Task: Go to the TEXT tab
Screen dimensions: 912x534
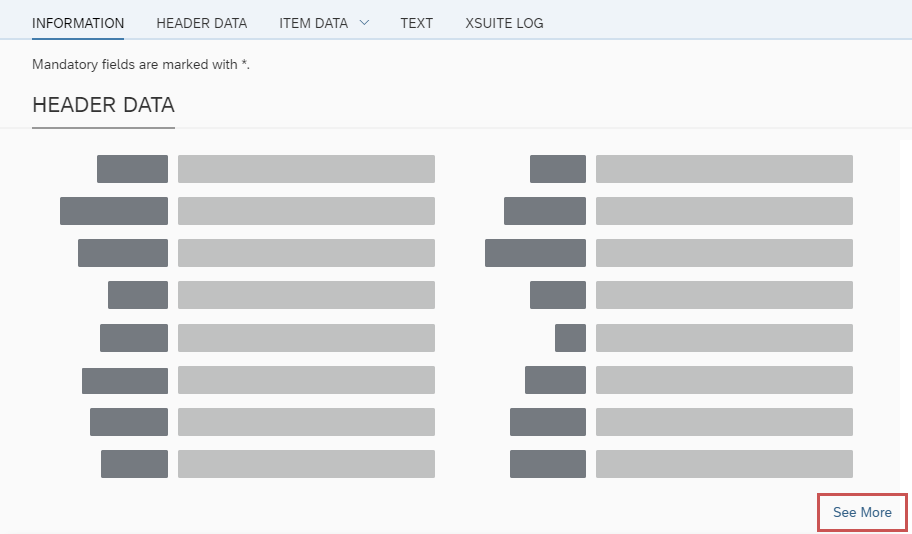Action: click(x=416, y=23)
